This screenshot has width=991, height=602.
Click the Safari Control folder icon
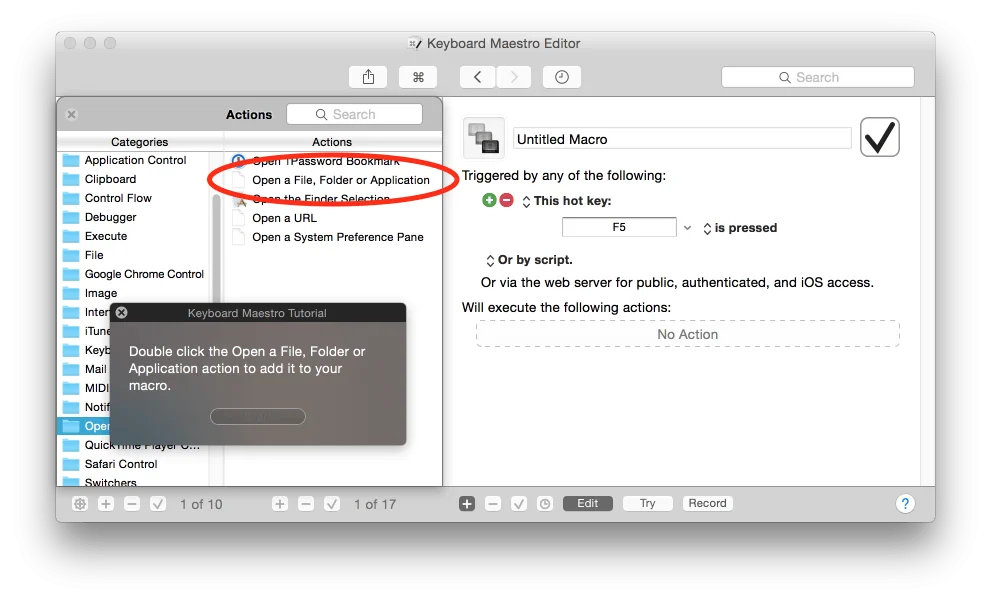tap(71, 464)
